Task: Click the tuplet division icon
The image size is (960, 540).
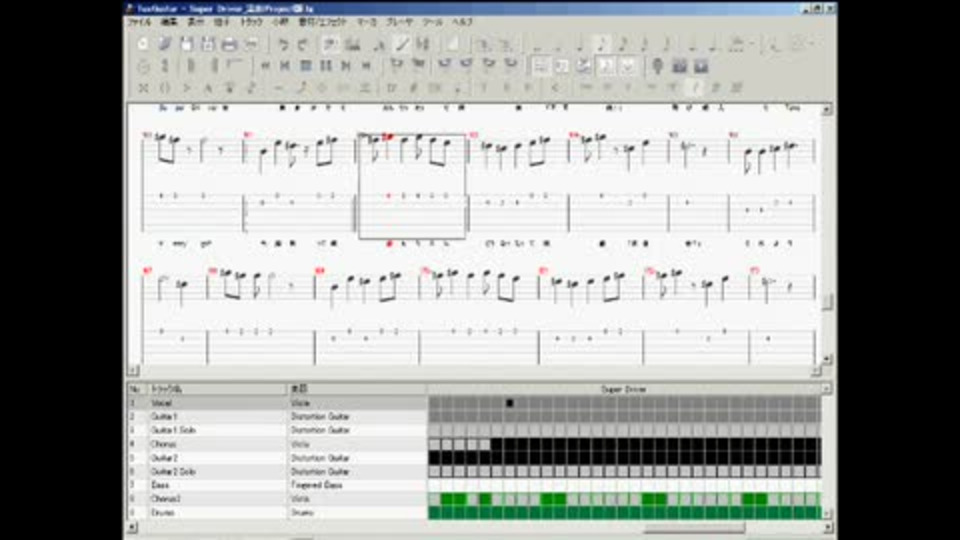Action: [737, 44]
